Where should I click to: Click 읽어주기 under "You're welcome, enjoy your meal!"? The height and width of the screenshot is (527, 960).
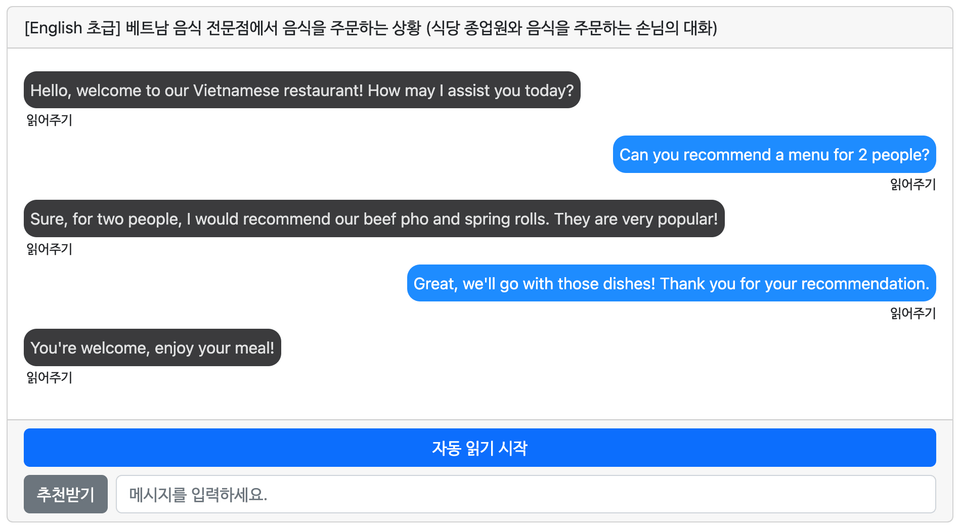coord(49,378)
